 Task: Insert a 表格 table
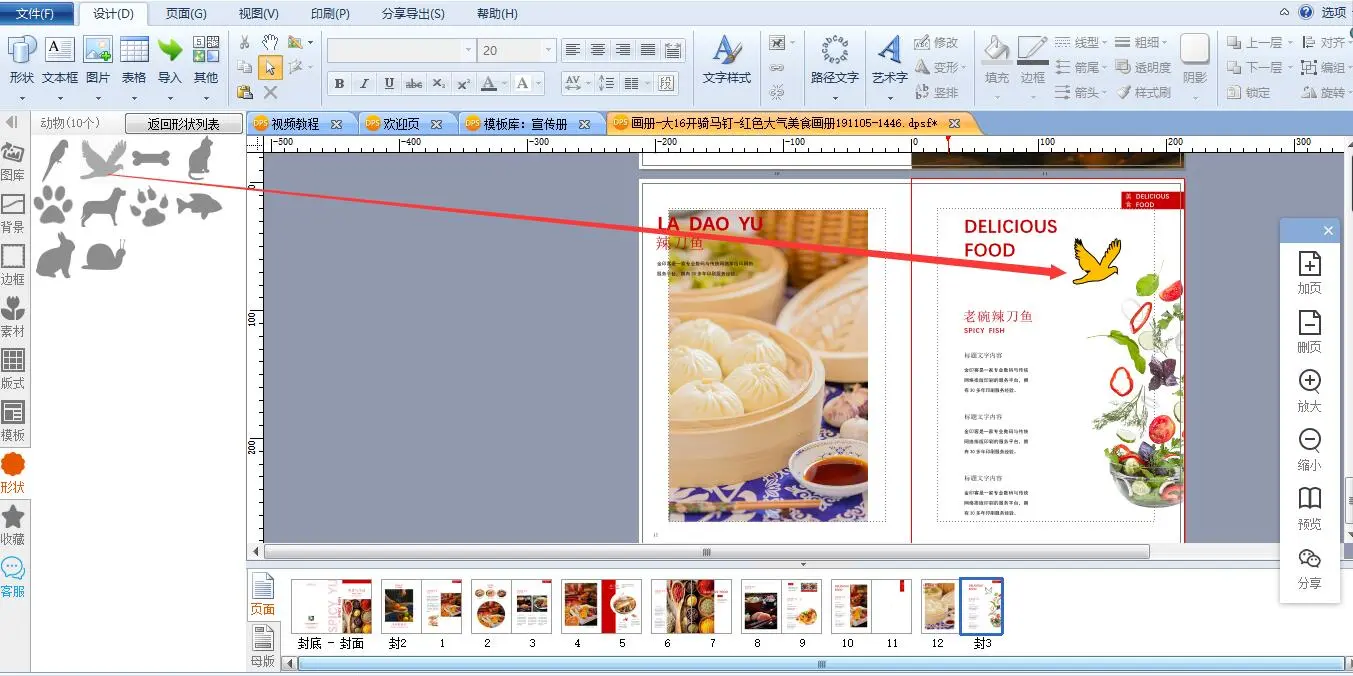pyautogui.click(x=134, y=60)
